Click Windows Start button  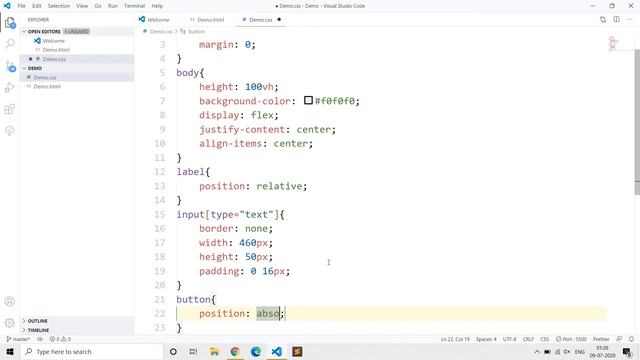pyautogui.click(x=10, y=351)
